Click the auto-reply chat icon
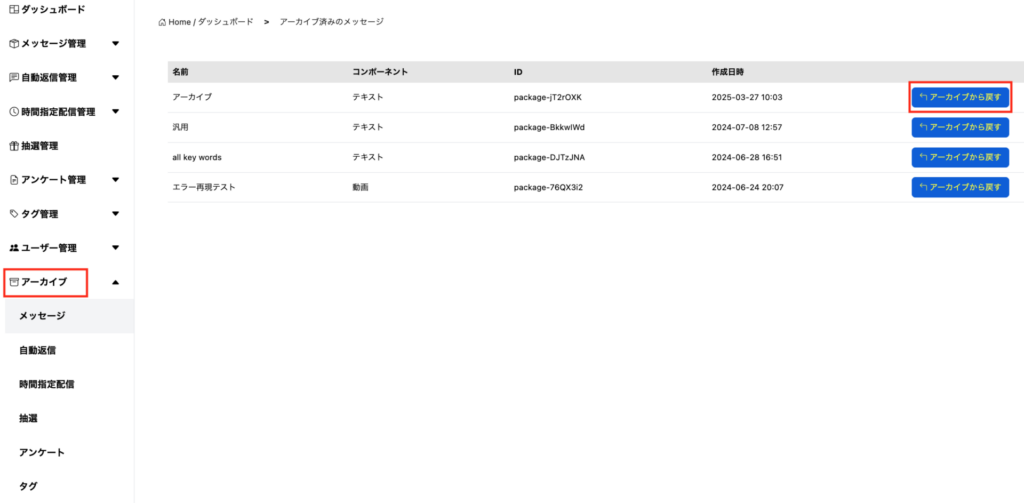Image resolution: width=1024 pixels, height=503 pixels. pyautogui.click(x=13, y=77)
